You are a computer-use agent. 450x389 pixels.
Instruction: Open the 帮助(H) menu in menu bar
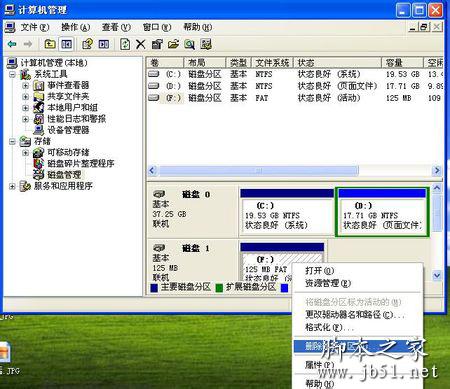pos(198,27)
